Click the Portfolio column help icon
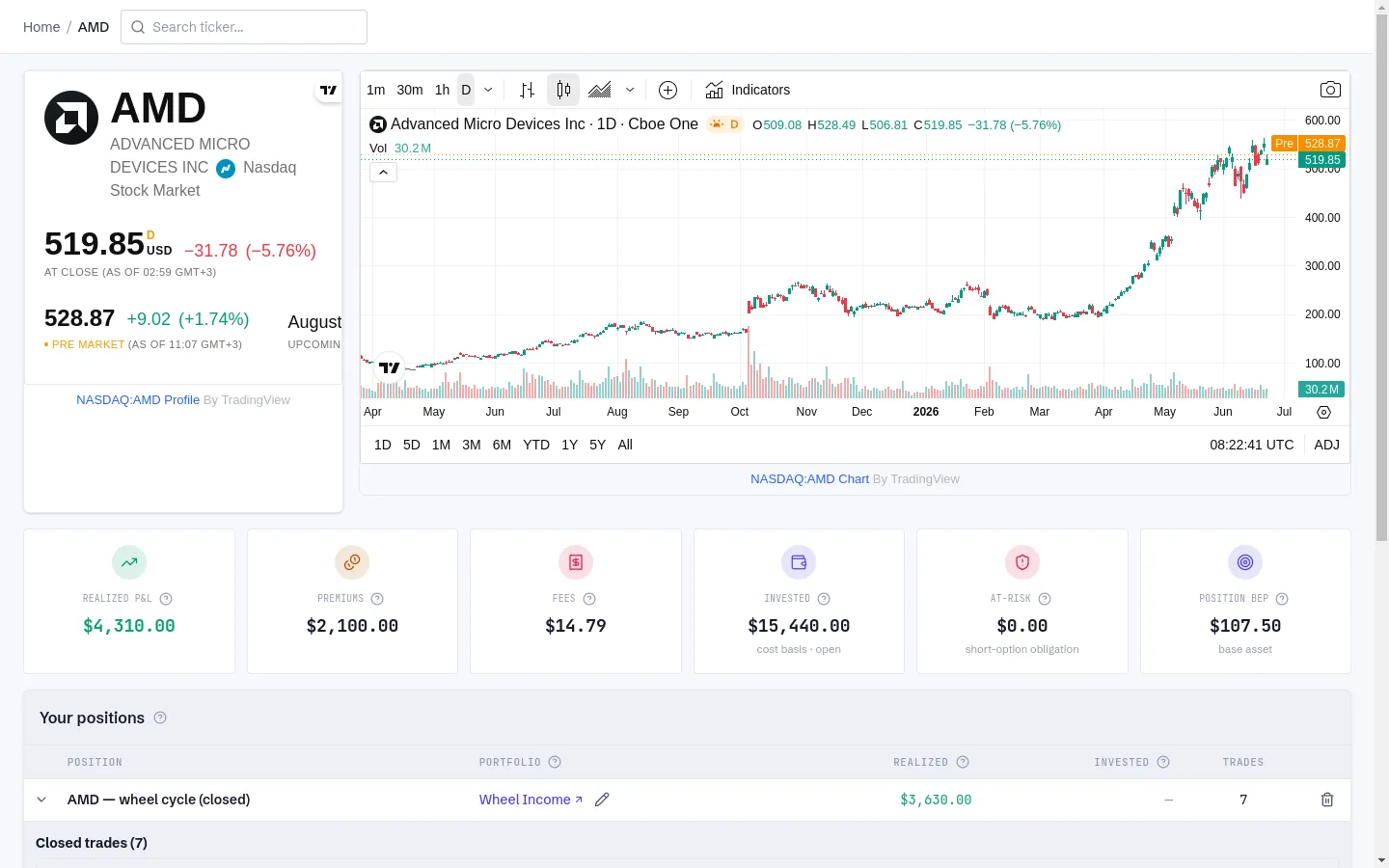Viewport: 1389px width, 868px height. coord(555,762)
